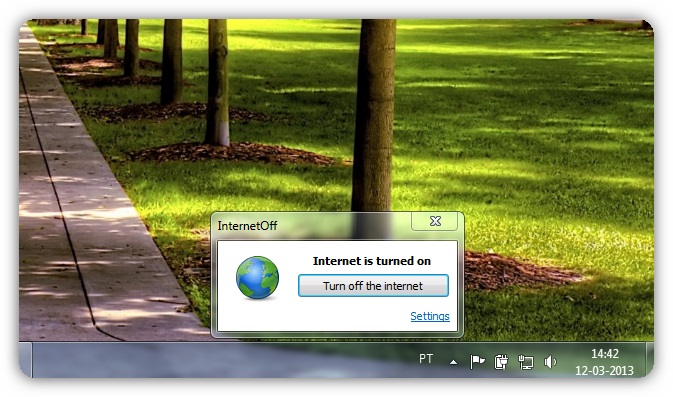Image resolution: width=673 pixels, height=397 pixels.
Task: Open the Action Center flag icon
Action: coord(477,361)
